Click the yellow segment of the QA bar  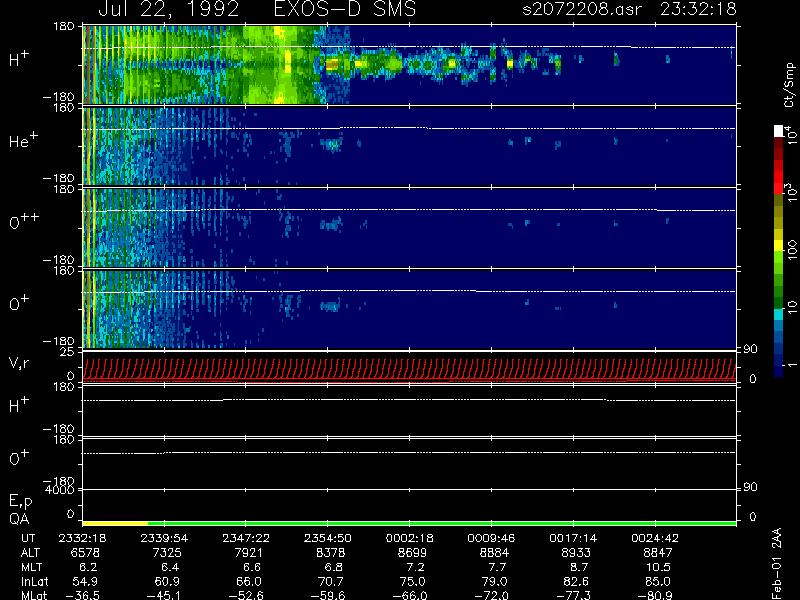[115, 523]
